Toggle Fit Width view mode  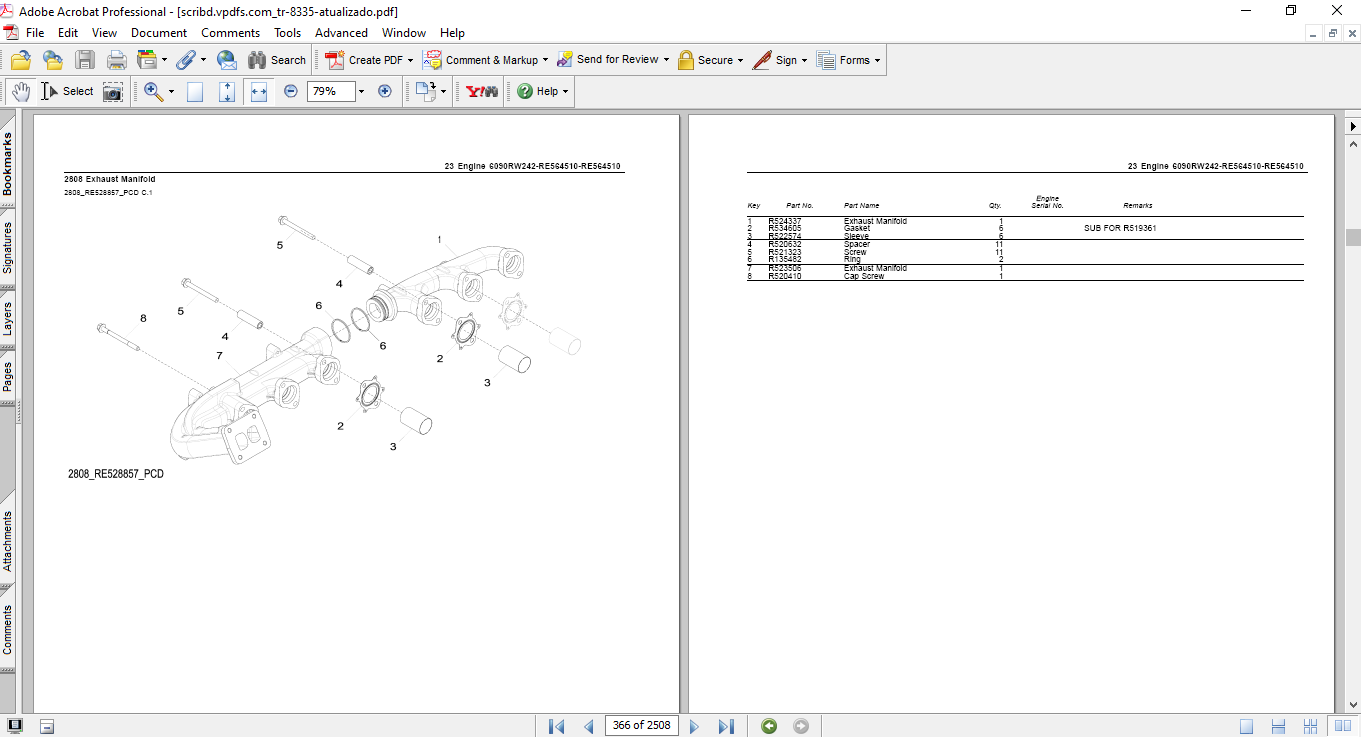259,91
